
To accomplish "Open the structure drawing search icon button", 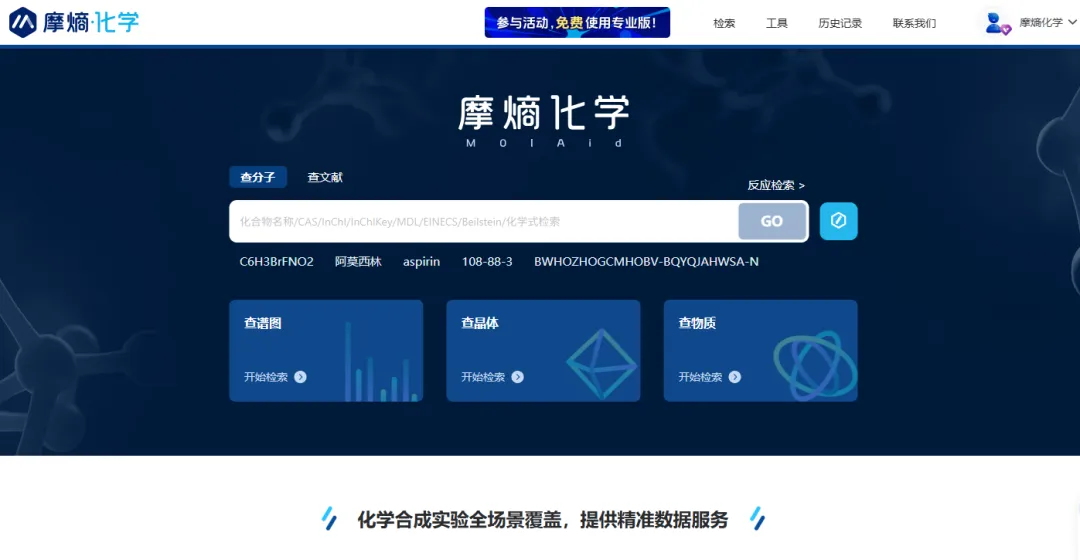I will (x=838, y=221).
